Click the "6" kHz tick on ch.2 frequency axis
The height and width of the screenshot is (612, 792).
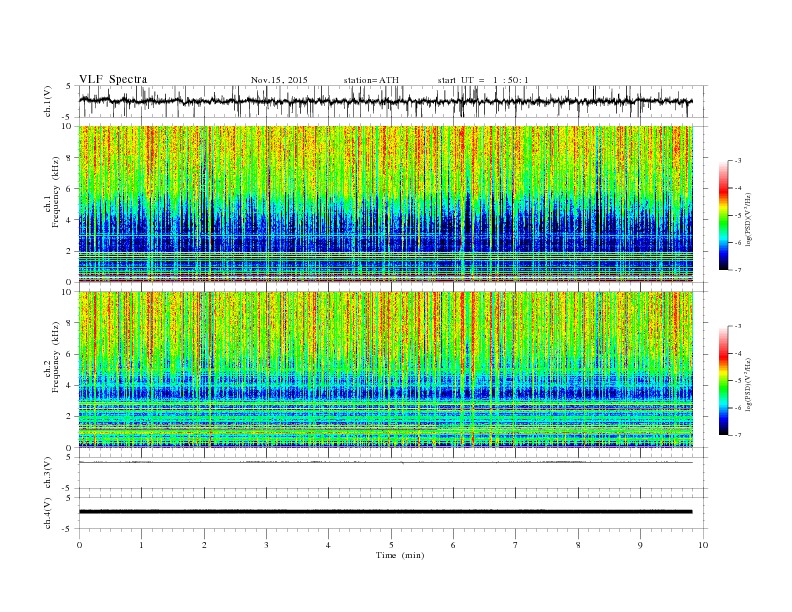[69, 354]
